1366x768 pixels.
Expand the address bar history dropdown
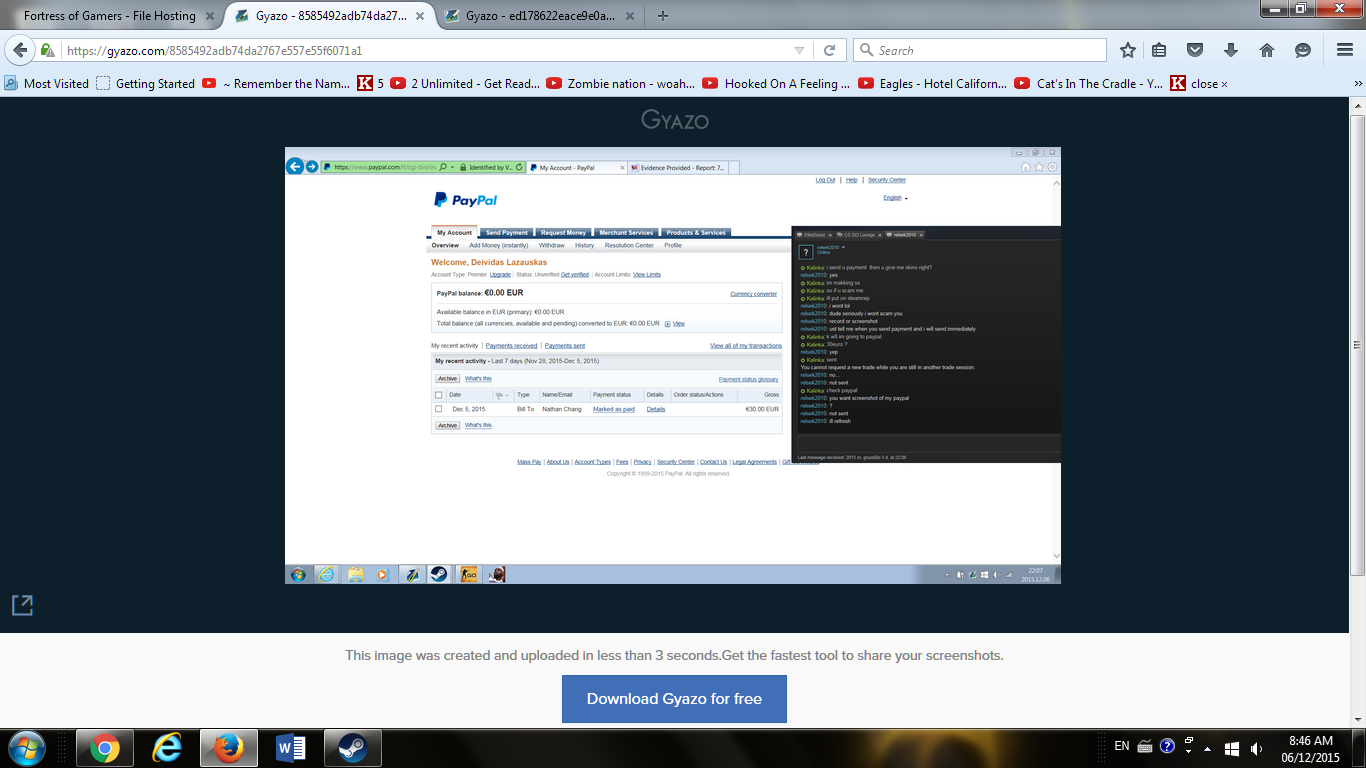[x=799, y=50]
